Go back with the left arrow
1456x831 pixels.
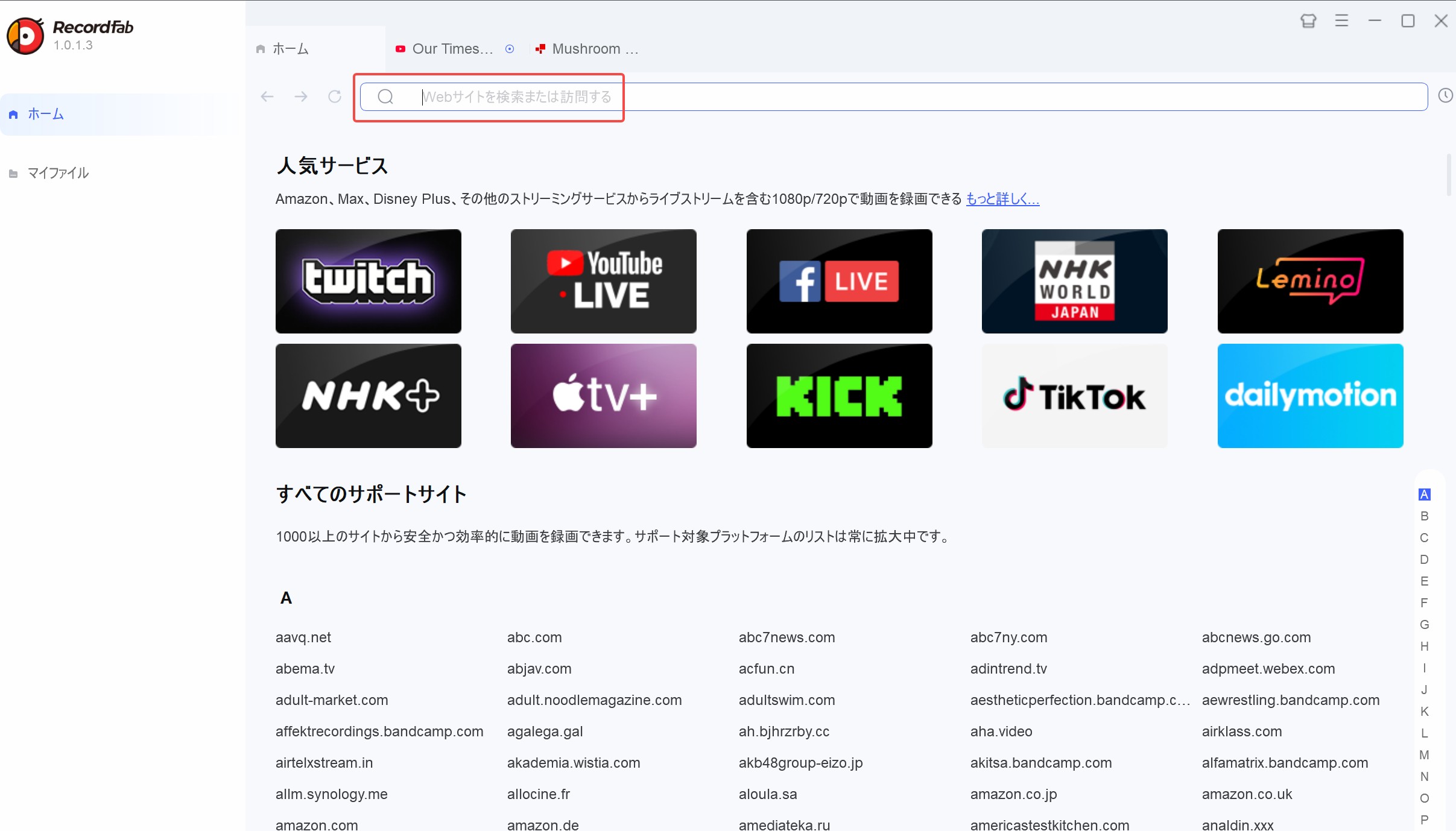pos(267,96)
